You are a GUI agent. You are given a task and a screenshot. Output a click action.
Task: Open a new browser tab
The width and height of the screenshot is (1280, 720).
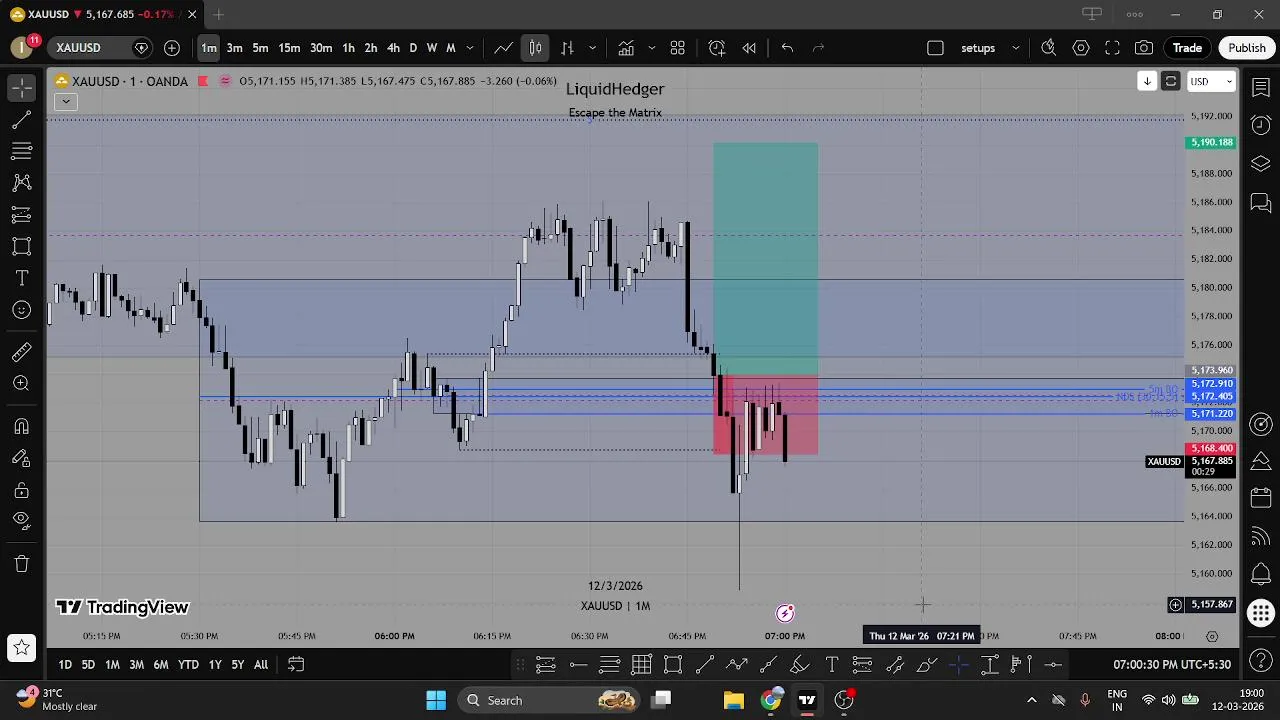pyautogui.click(x=218, y=14)
